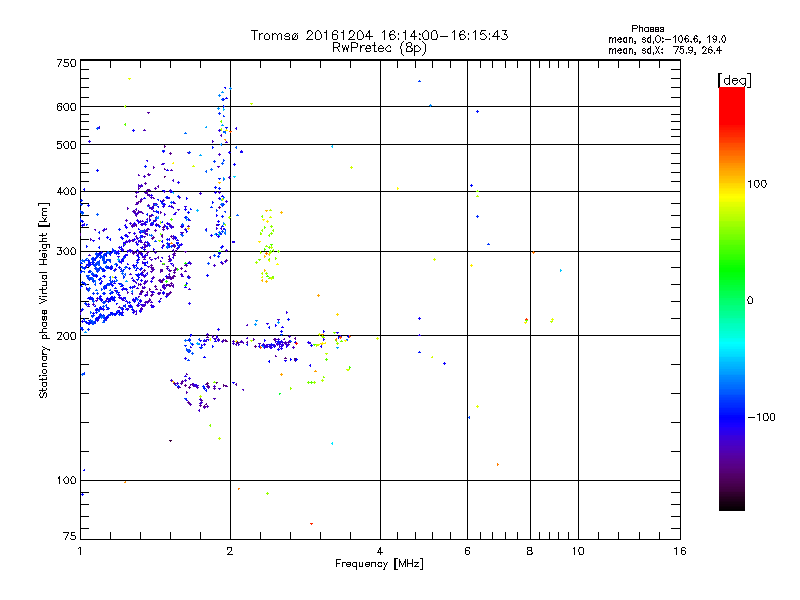Click the 'mean, sd,O:-106.6, 19.0' statistic
Screen dimensions: 800x600
pyautogui.click(x=667, y=39)
